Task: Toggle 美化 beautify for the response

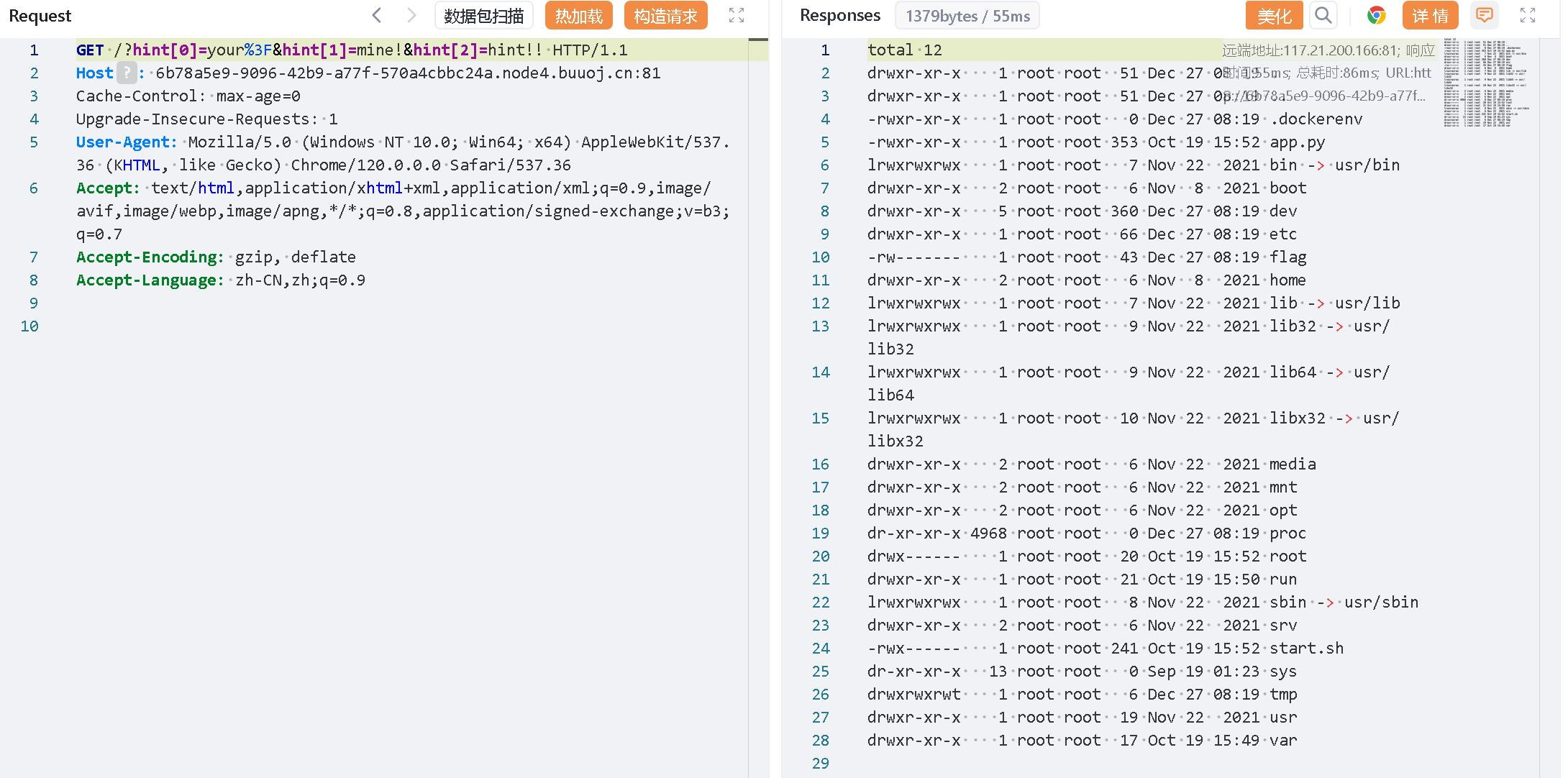Action: (1274, 15)
